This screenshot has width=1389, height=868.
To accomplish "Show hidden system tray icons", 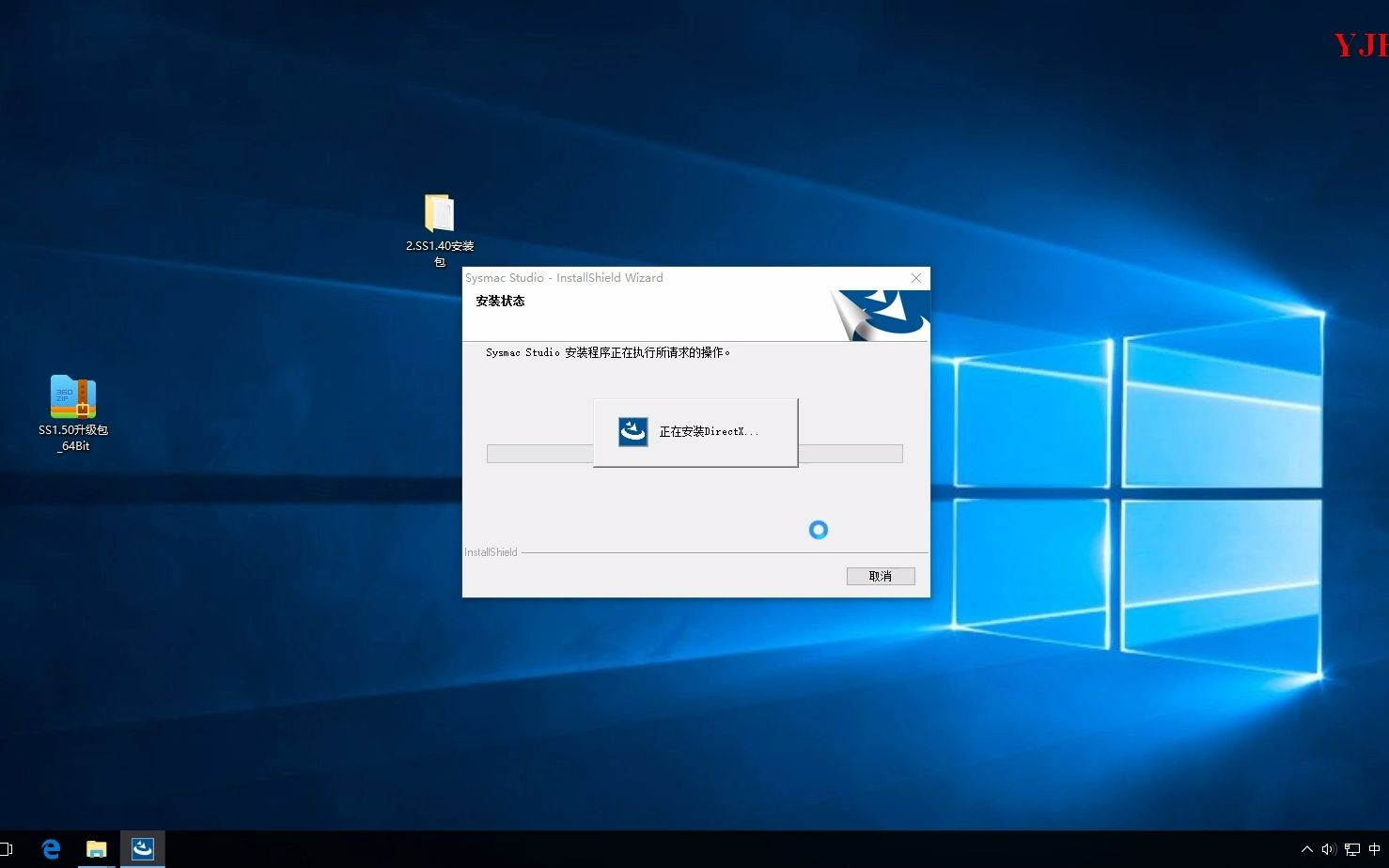I will coord(1306,849).
